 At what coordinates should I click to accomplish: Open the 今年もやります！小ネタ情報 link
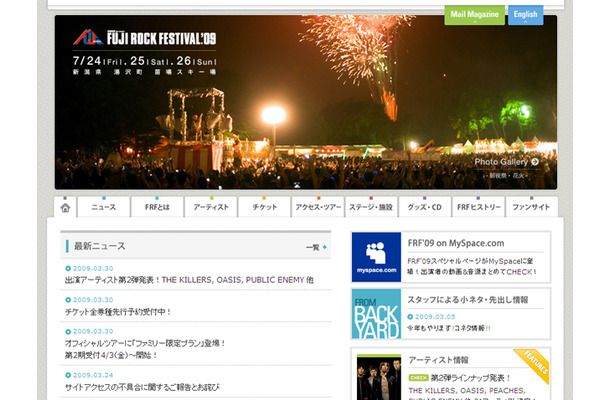pyautogui.click(x=449, y=328)
